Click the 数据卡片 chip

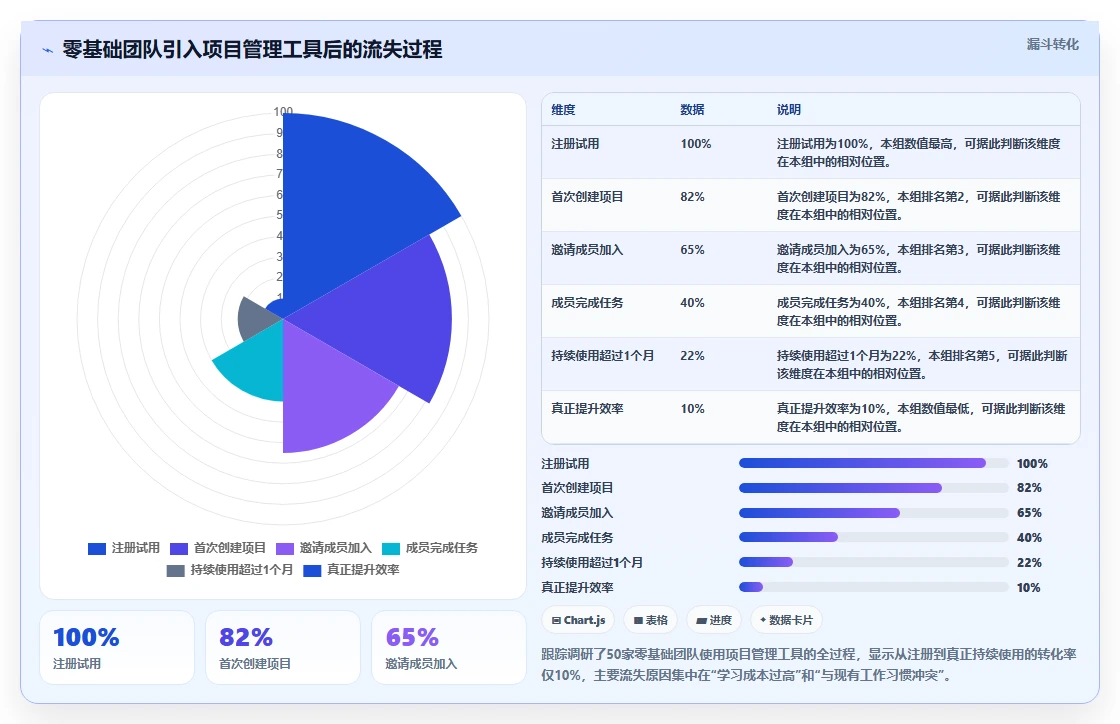tap(786, 620)
